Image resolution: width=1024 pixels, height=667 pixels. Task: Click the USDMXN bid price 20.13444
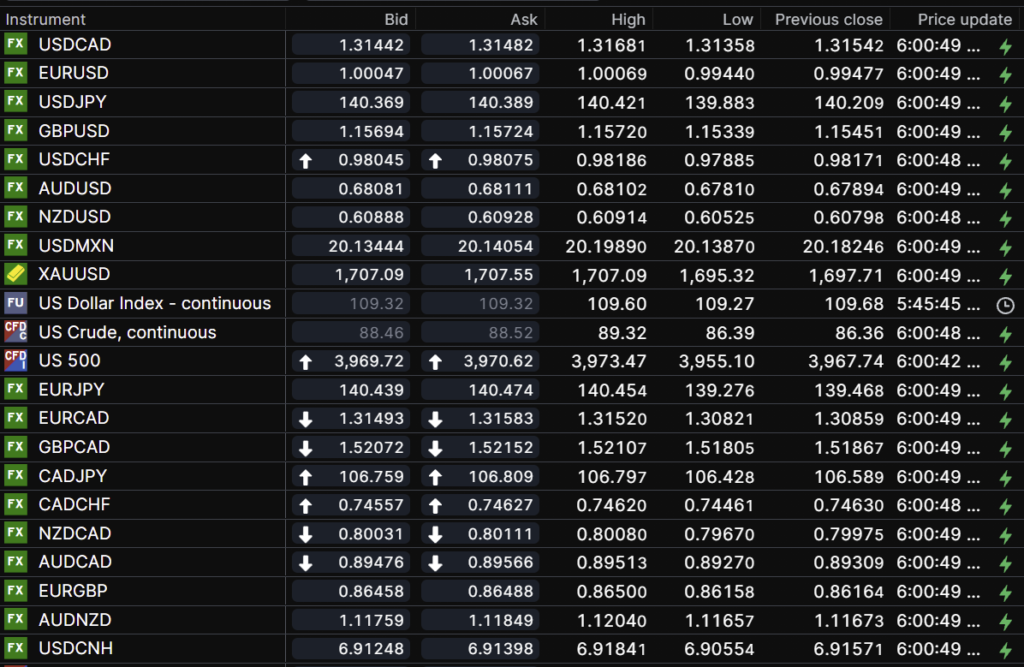351,246
